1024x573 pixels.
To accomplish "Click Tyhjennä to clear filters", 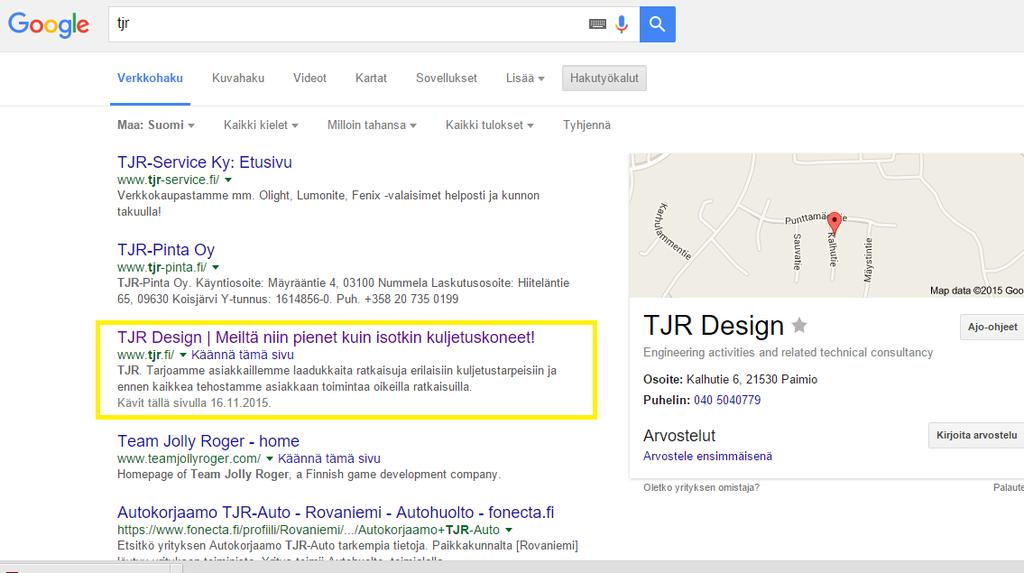I will click(x=586, y=125).
